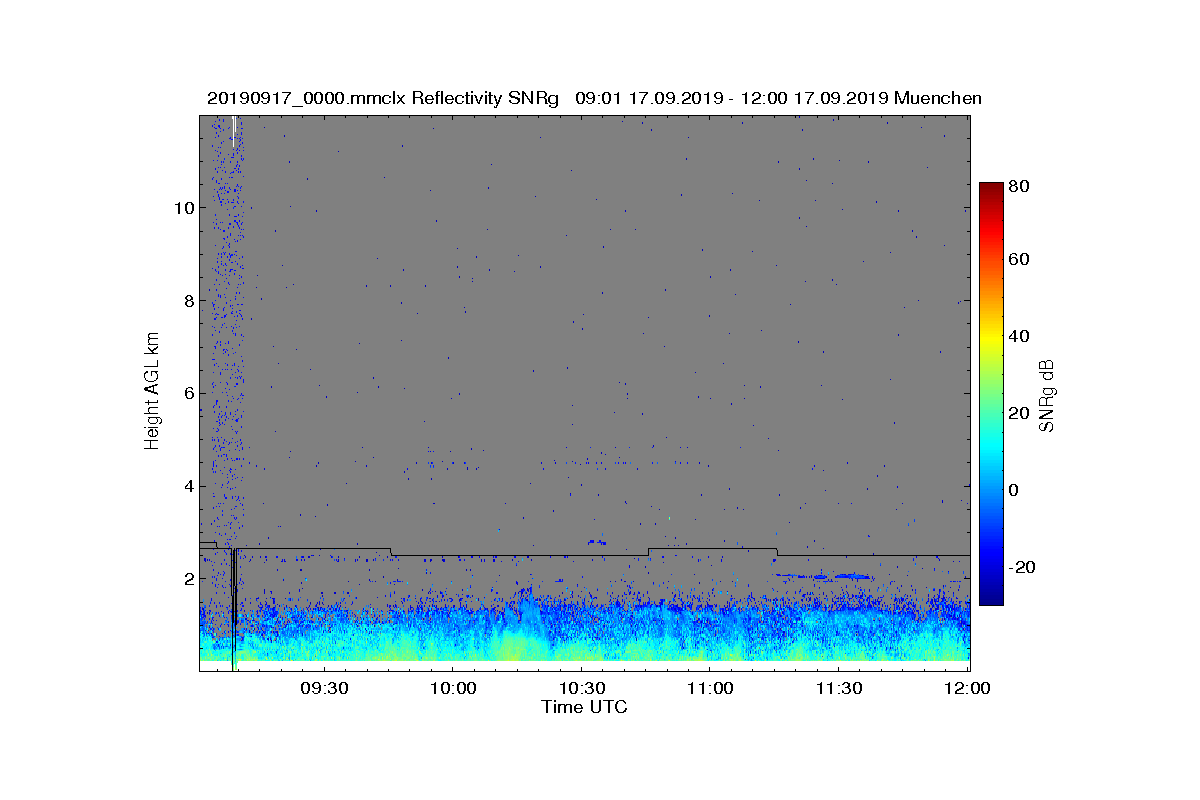Click the colorbar value 60
This screenshot has width=1200, height=800.
click(1020, 259)
